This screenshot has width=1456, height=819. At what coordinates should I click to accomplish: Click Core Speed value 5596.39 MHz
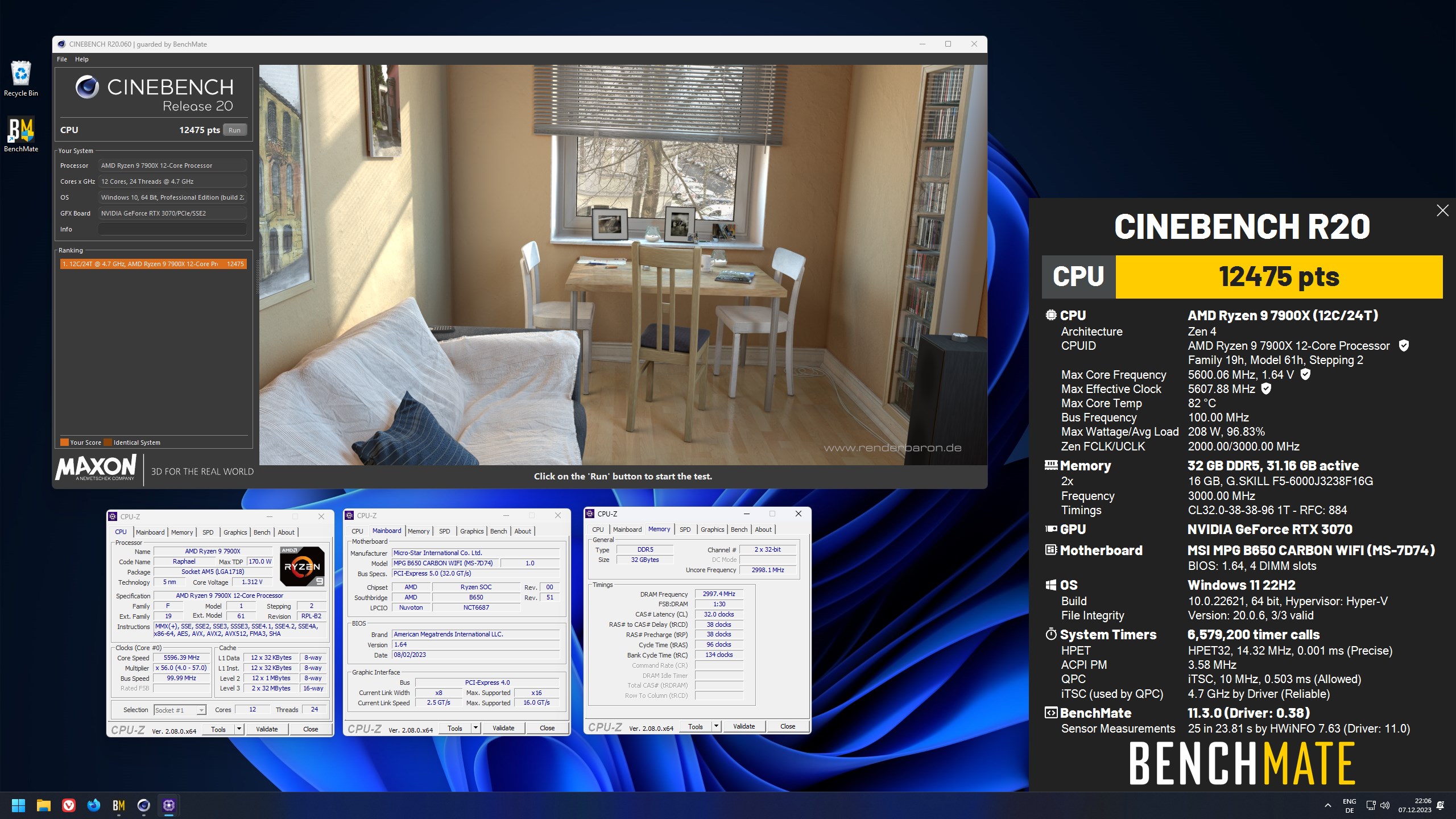(x=181, y=657)
